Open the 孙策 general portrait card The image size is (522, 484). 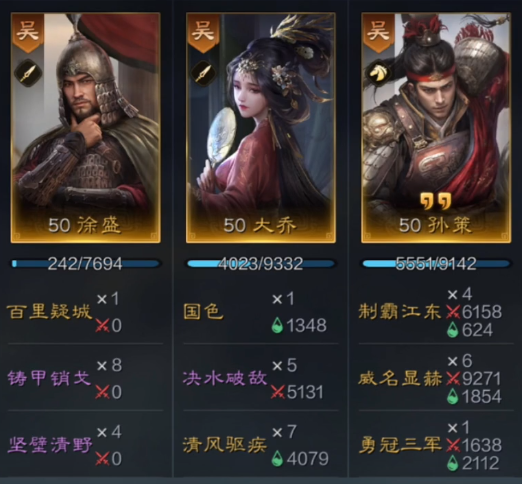(x=436, y=128)
